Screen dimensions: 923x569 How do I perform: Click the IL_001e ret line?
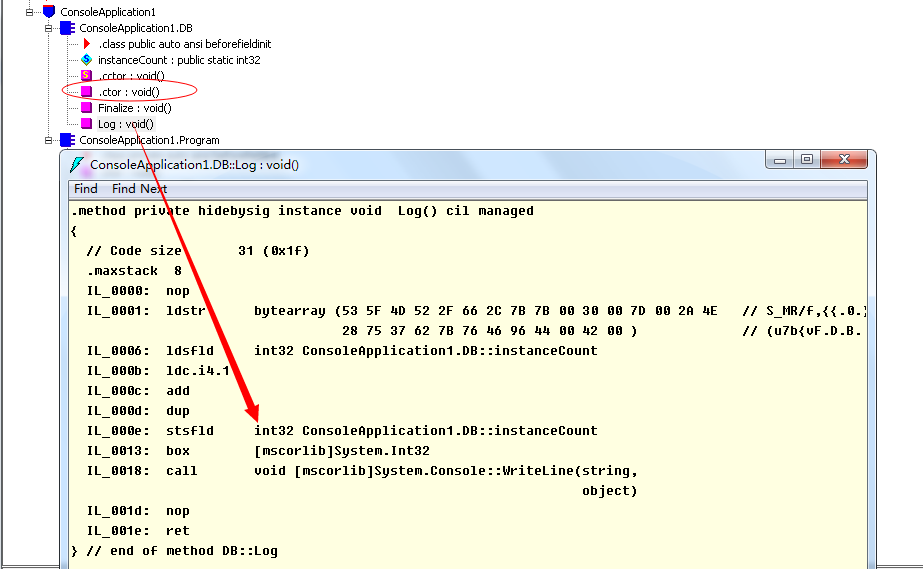point(138,531)
